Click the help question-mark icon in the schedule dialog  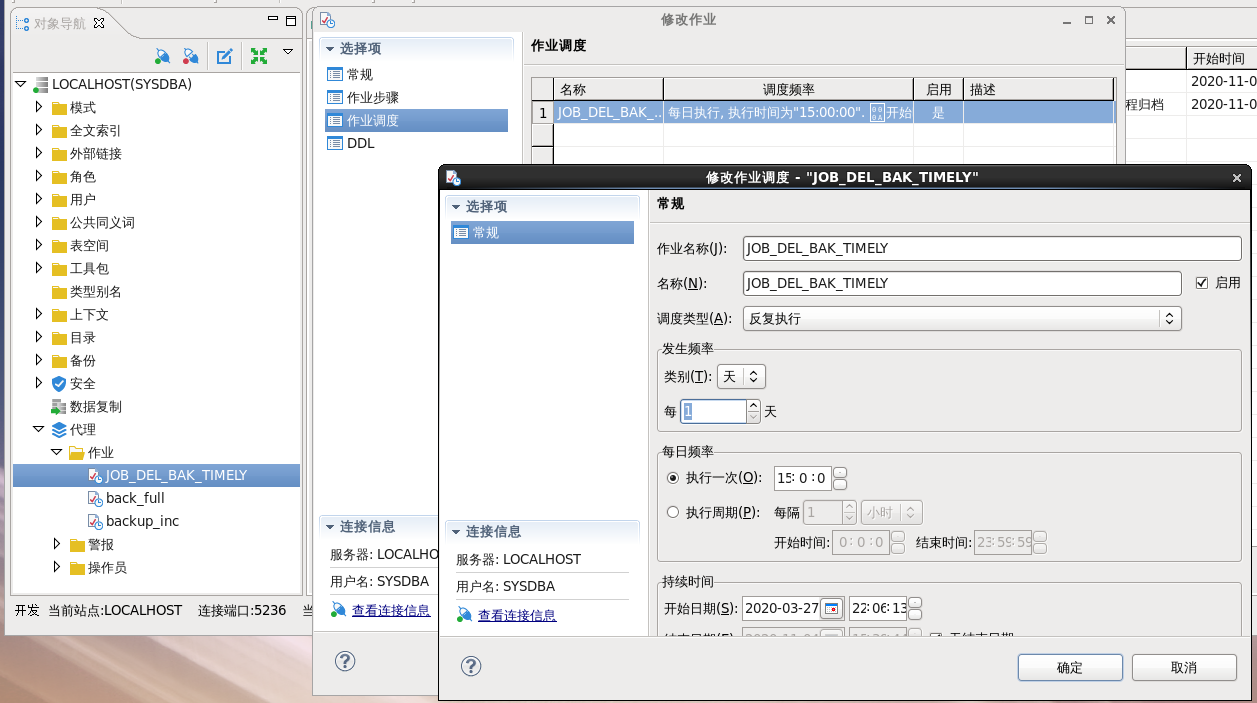coord(471,666)
